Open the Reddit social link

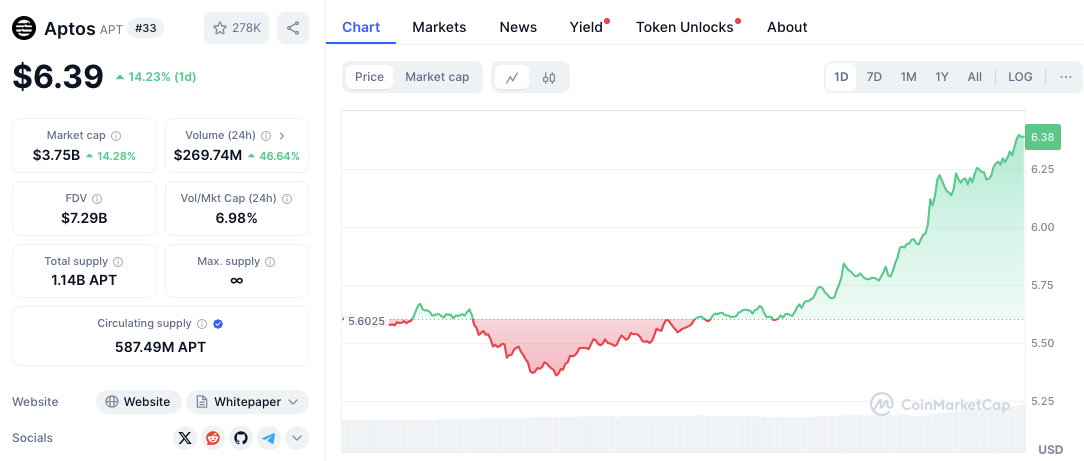coord(213,438)
